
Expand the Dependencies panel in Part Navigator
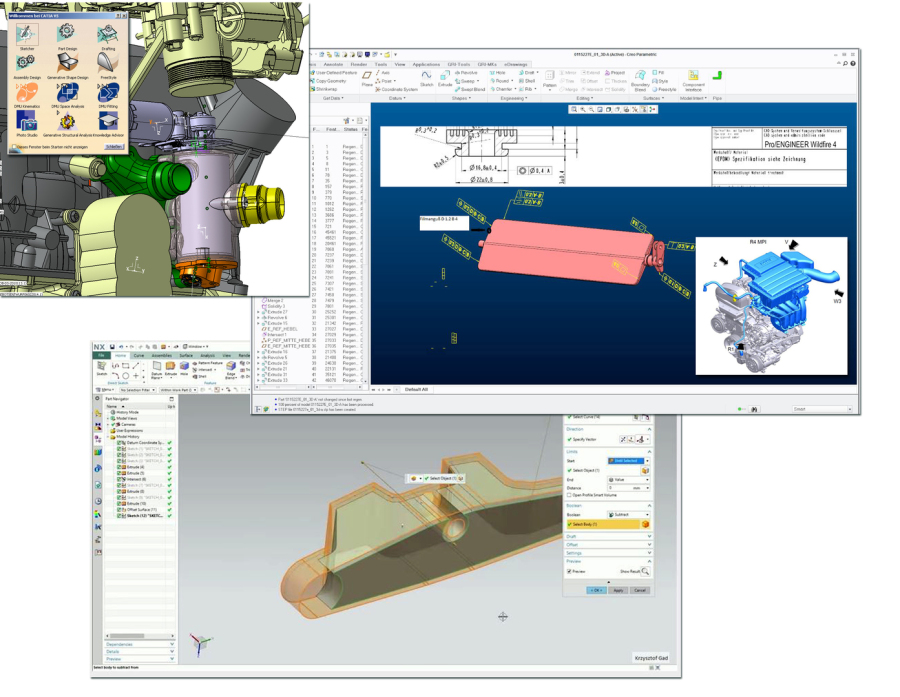pyautogui.click(x=140, y=644)
